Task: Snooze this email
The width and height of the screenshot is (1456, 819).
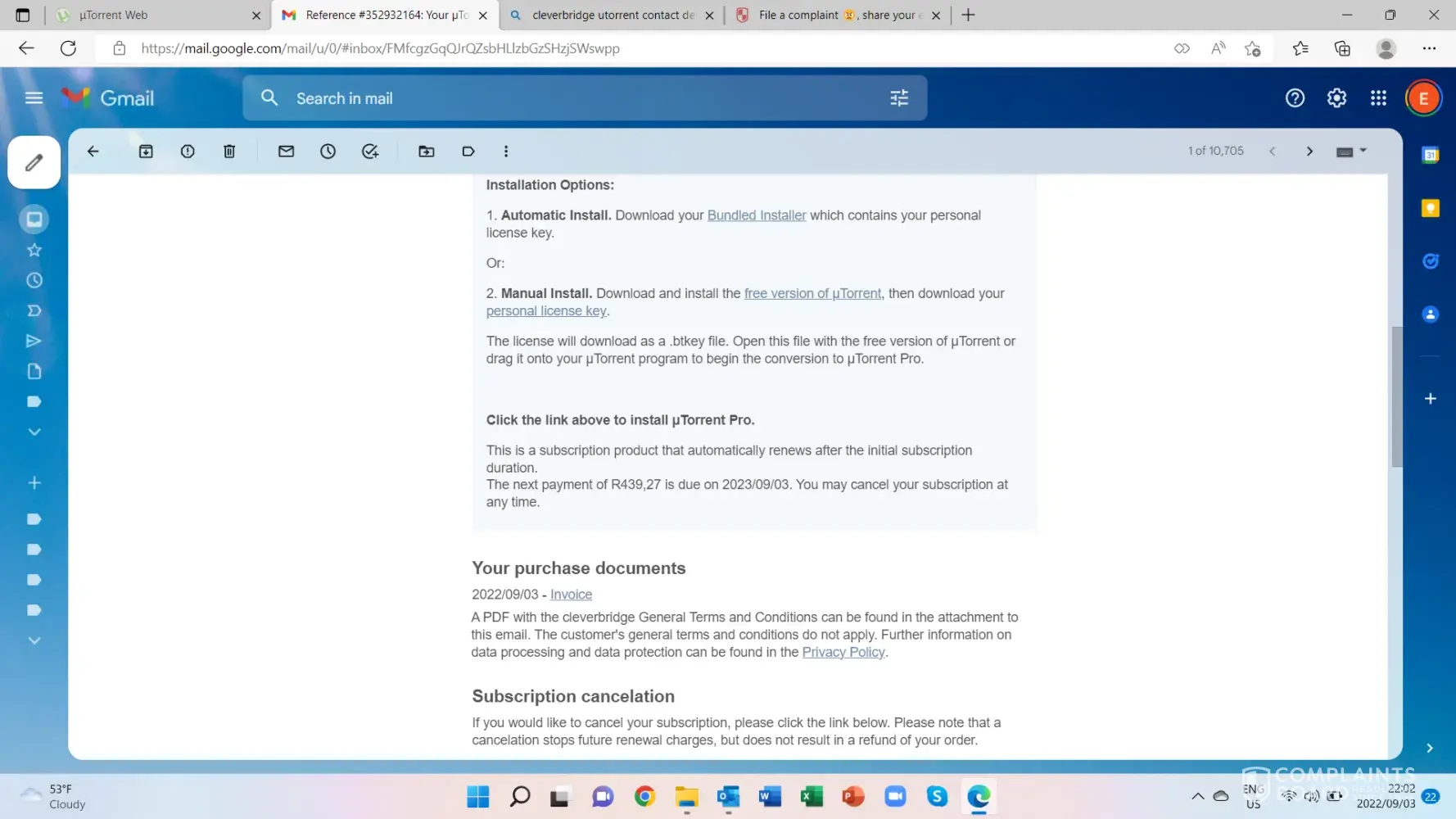Action: pyautogui.click(x=328, y=152)
